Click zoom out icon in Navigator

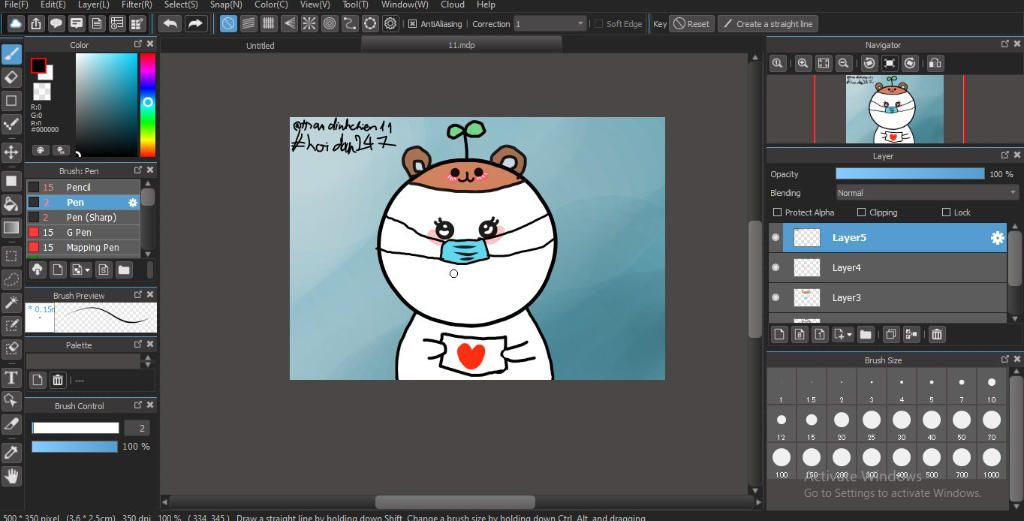tap(844, 63)
